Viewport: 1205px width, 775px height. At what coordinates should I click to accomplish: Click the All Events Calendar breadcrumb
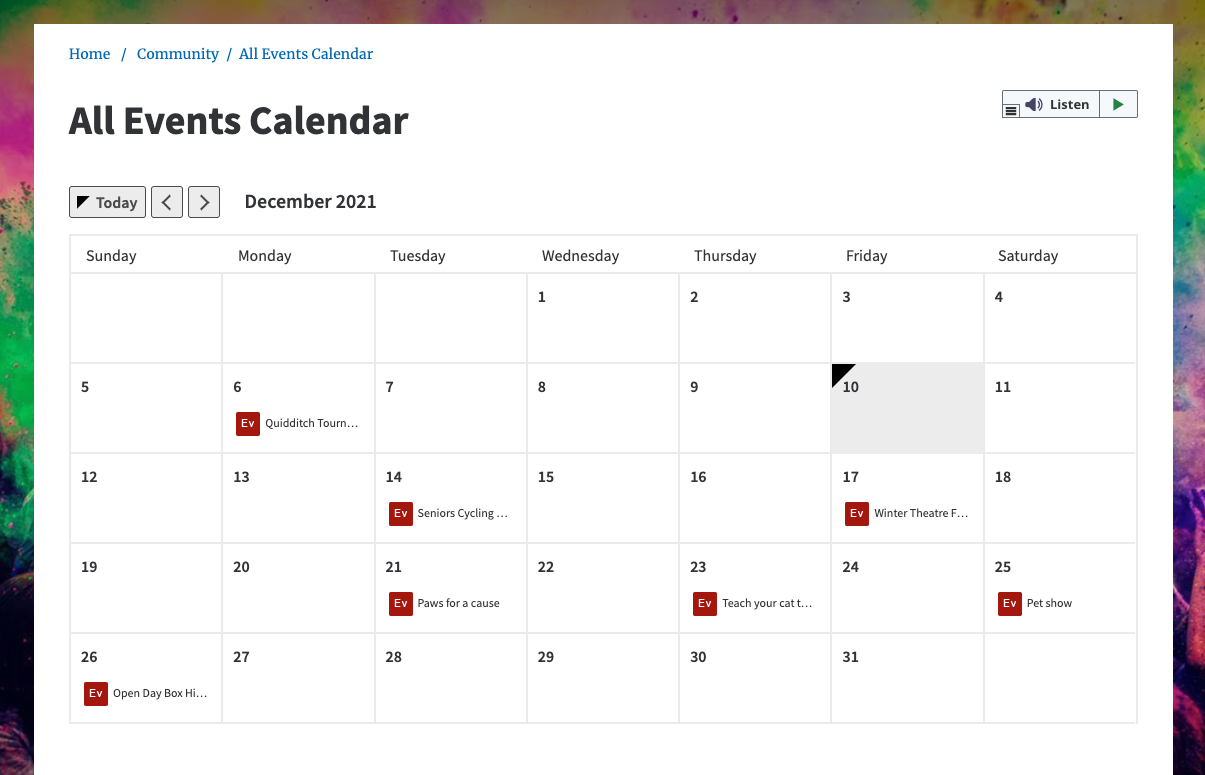pyautogui.click(x=306, y=54)
